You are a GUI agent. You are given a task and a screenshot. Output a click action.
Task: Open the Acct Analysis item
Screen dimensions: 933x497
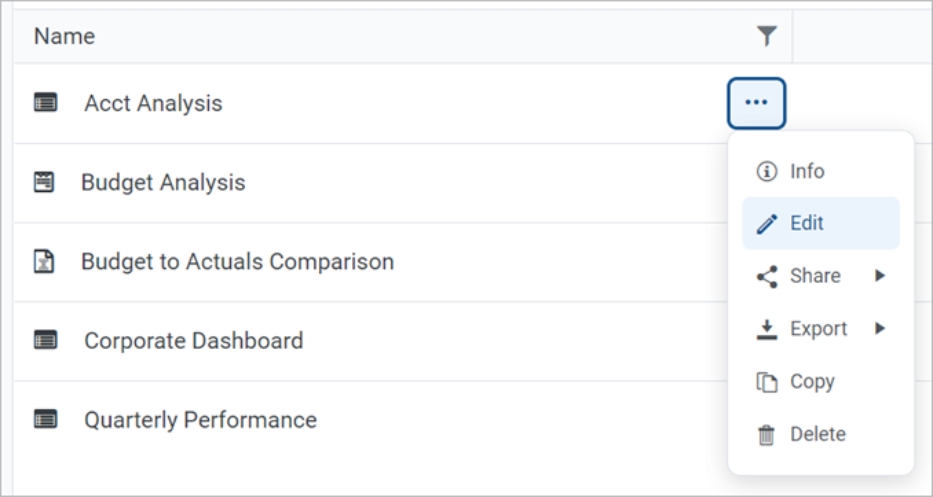153,103
